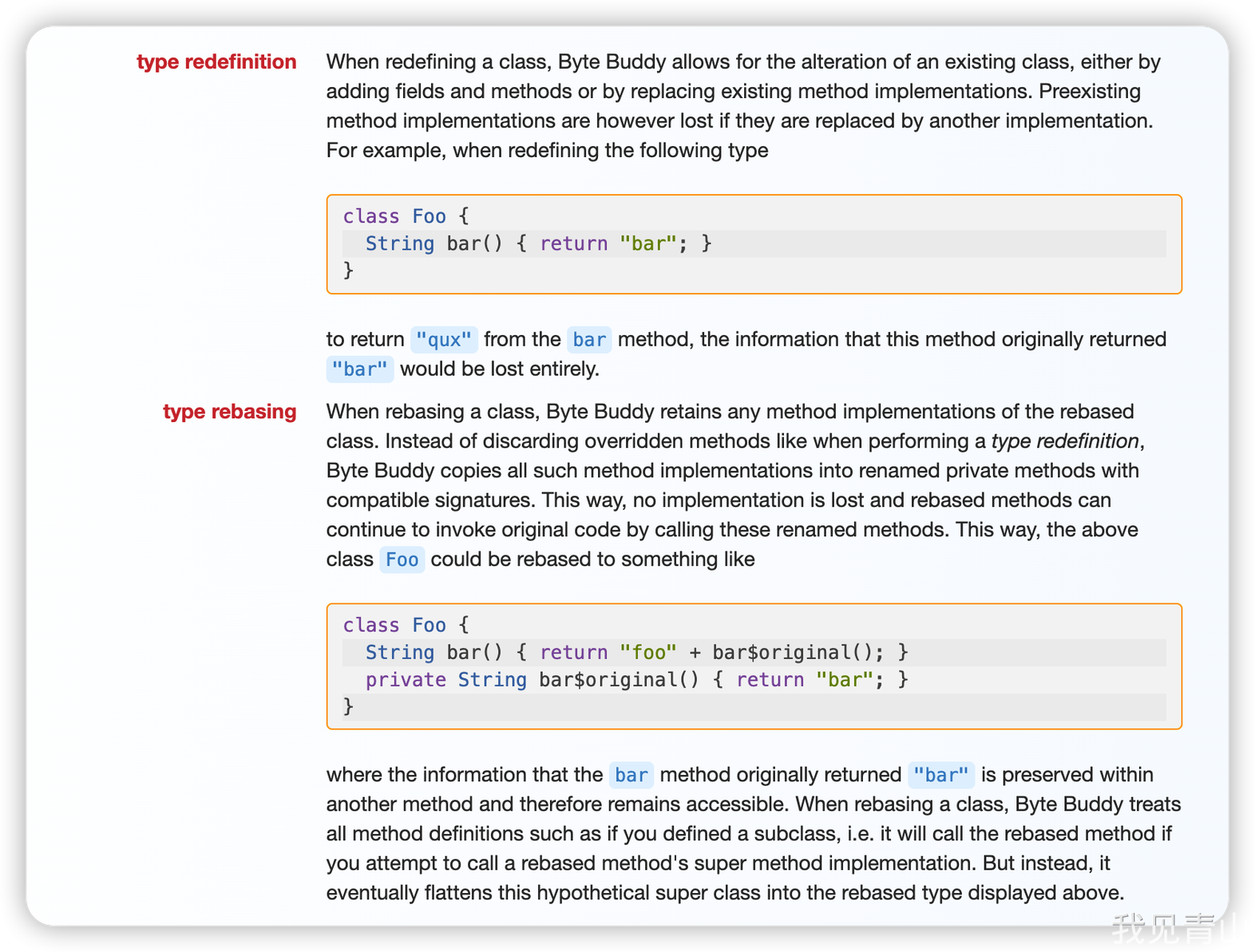Click the Chinese watermark at bottom right
Screen dimensions: 1255x952
1178,929
